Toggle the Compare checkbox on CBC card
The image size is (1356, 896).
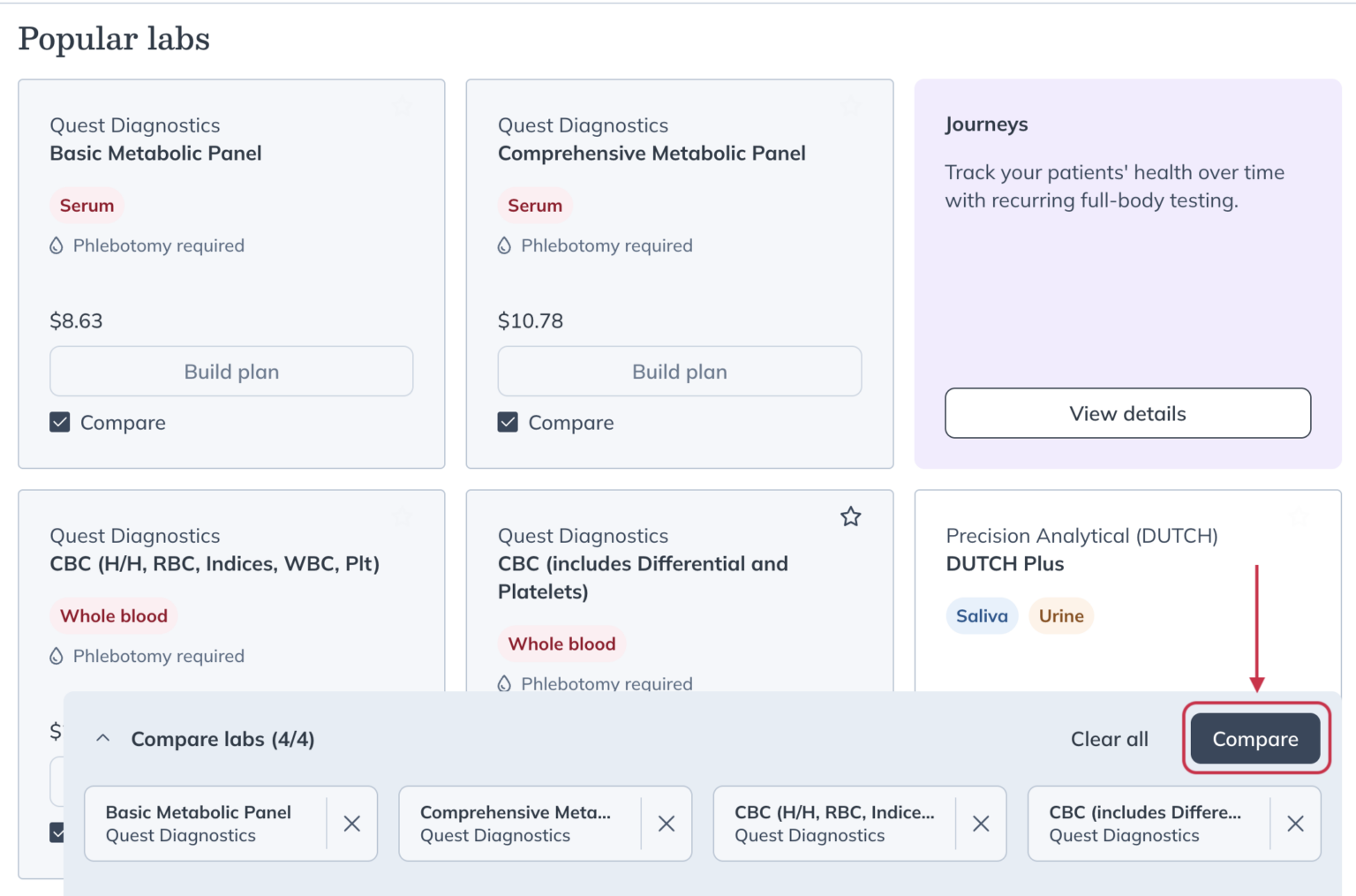coord(59,831)
